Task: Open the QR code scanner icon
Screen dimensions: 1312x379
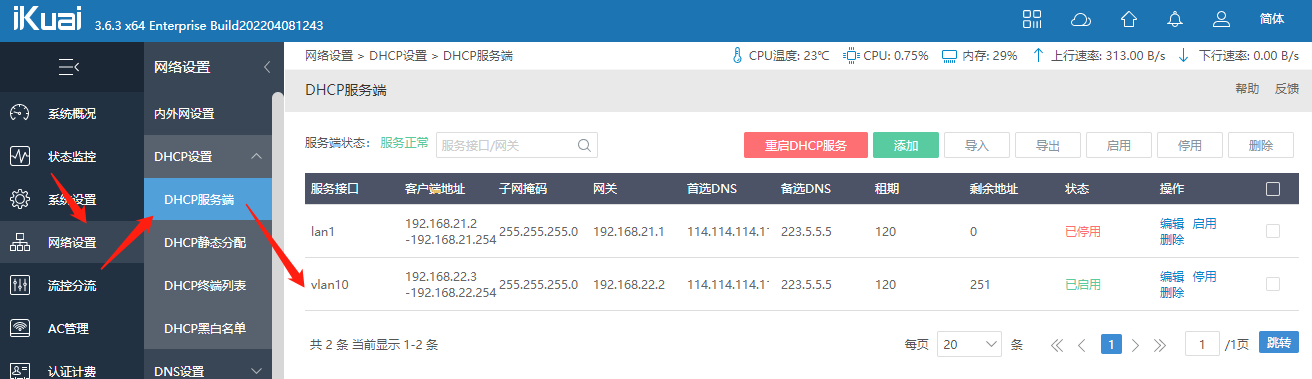Action: click(1032, 19)
